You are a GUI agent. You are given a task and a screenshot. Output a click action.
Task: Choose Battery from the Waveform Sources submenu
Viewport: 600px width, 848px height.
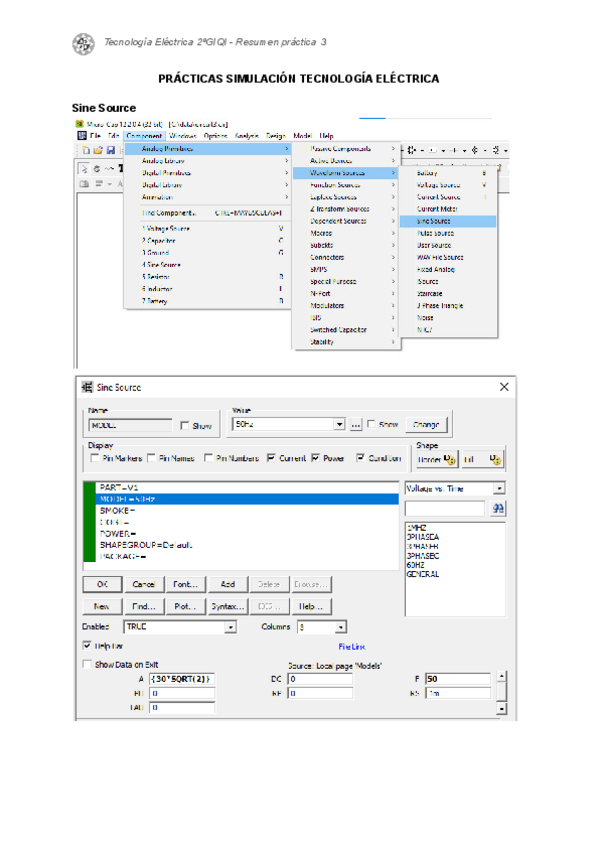point(448,173)
